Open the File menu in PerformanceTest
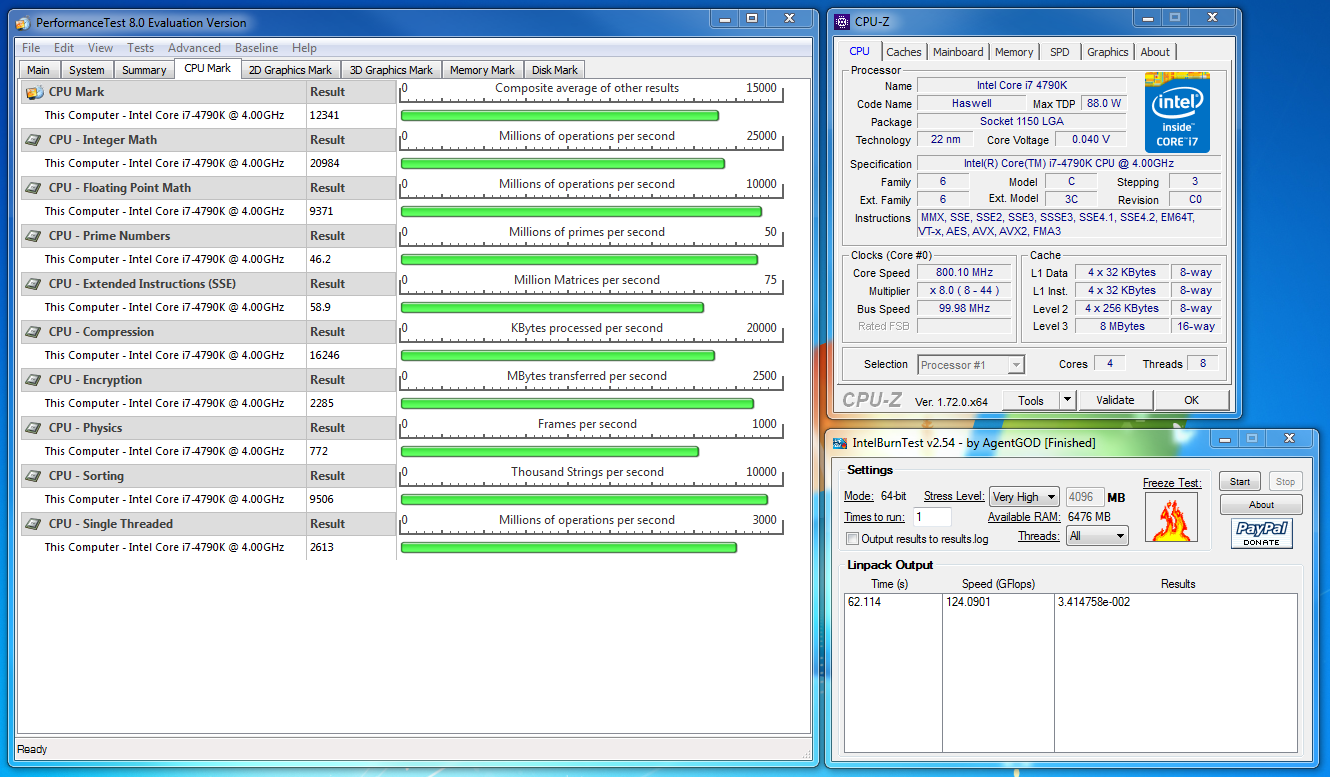1330x777 pixels. [x=31, y=48]
